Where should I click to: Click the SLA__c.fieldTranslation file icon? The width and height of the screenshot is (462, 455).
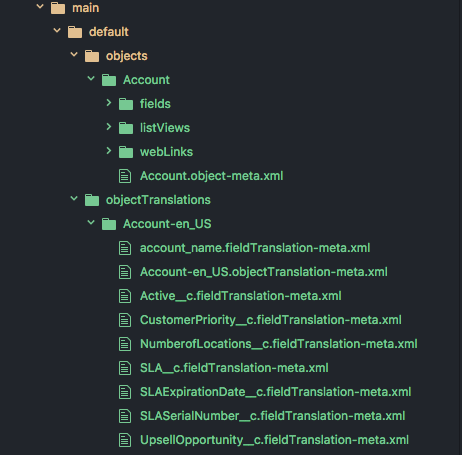click(125, 368)
